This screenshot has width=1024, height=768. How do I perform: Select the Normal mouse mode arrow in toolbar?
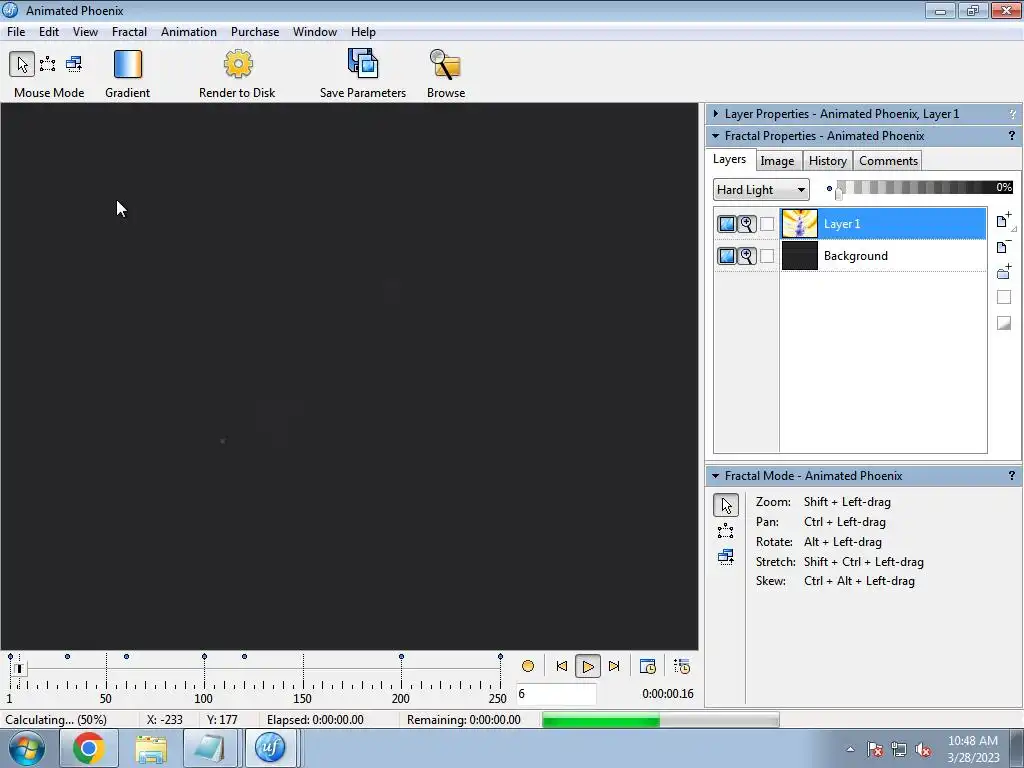click(x=22, y=64)
